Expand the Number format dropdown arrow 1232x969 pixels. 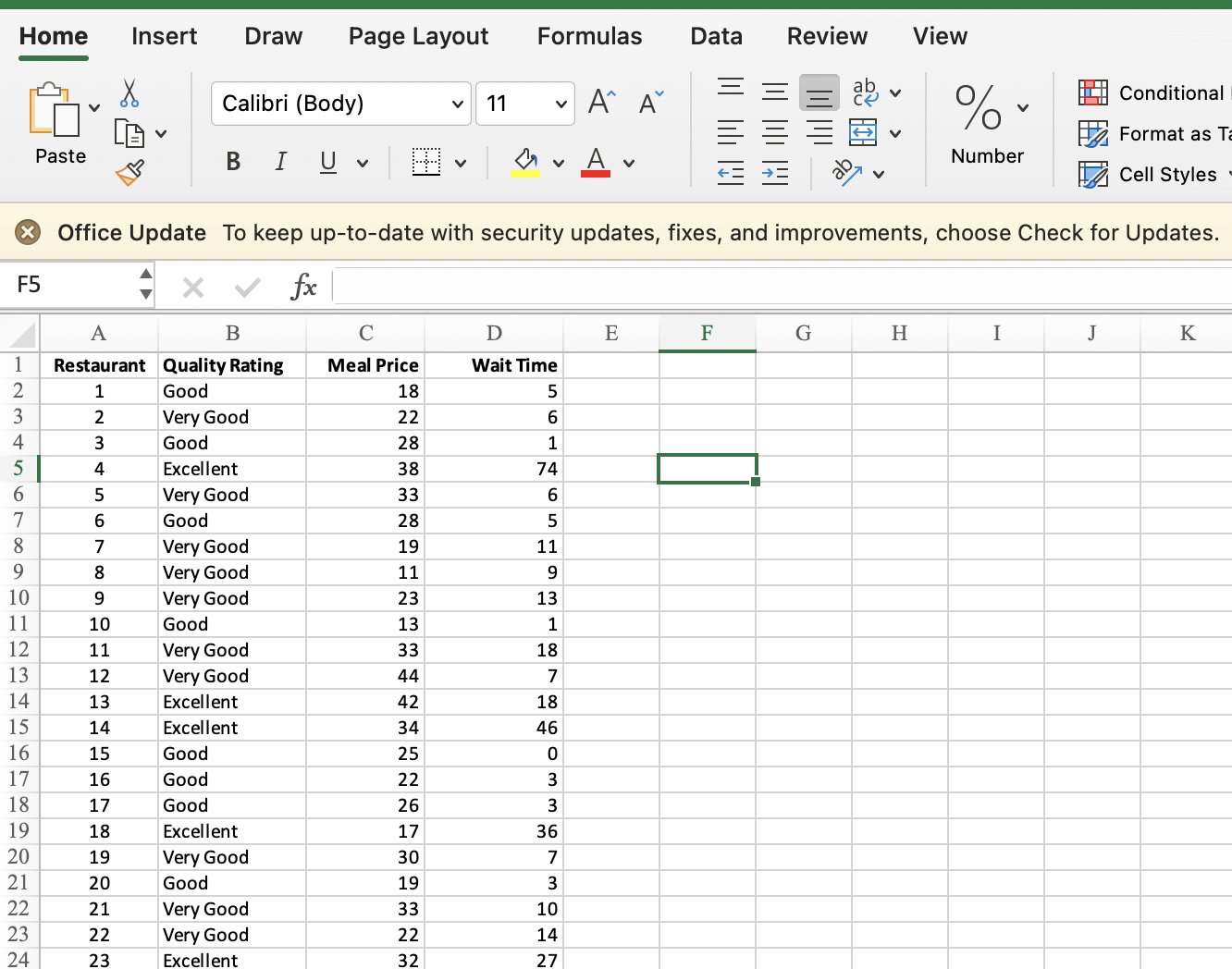point(1023,108)
